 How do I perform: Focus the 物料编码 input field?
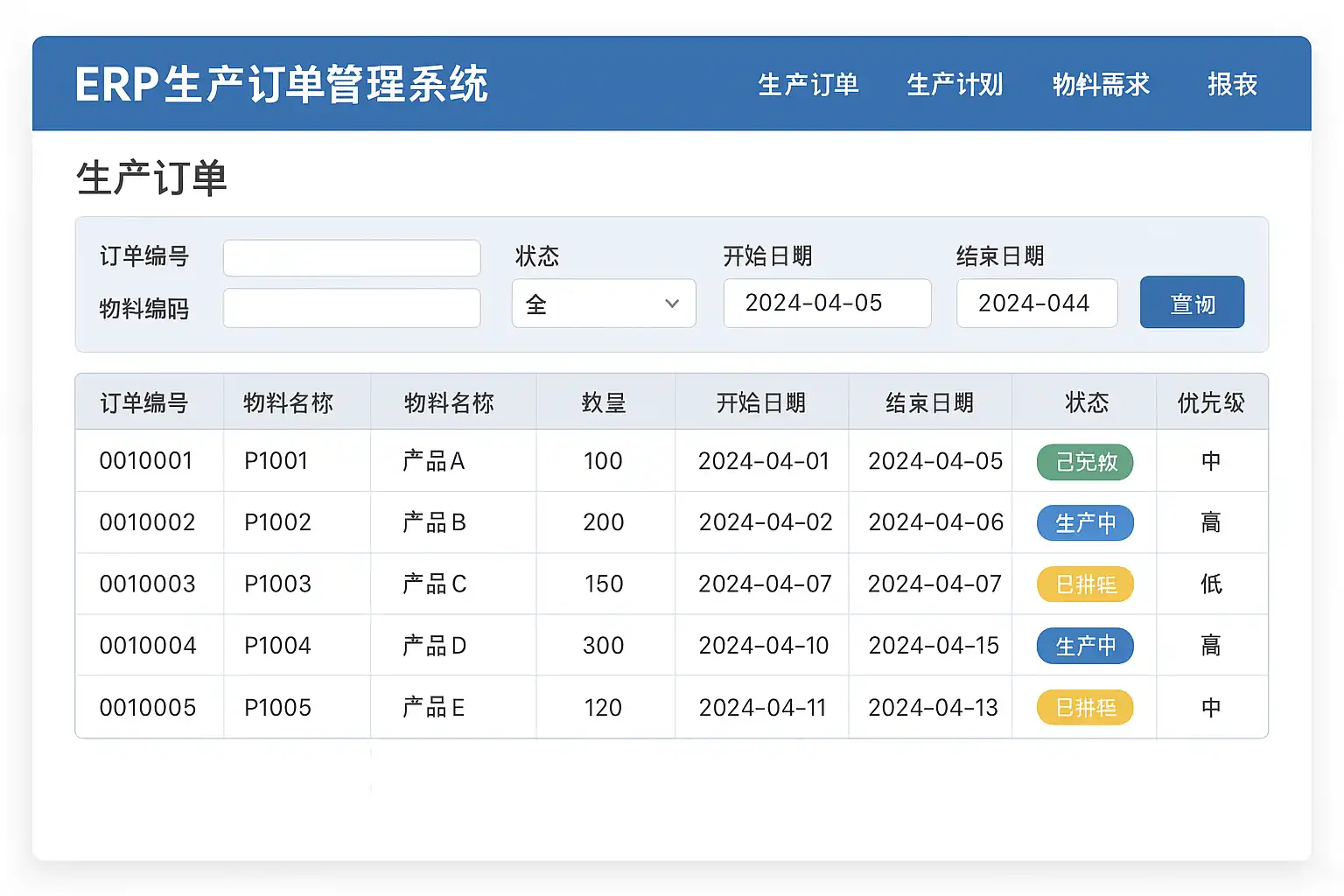coord(352,308)
